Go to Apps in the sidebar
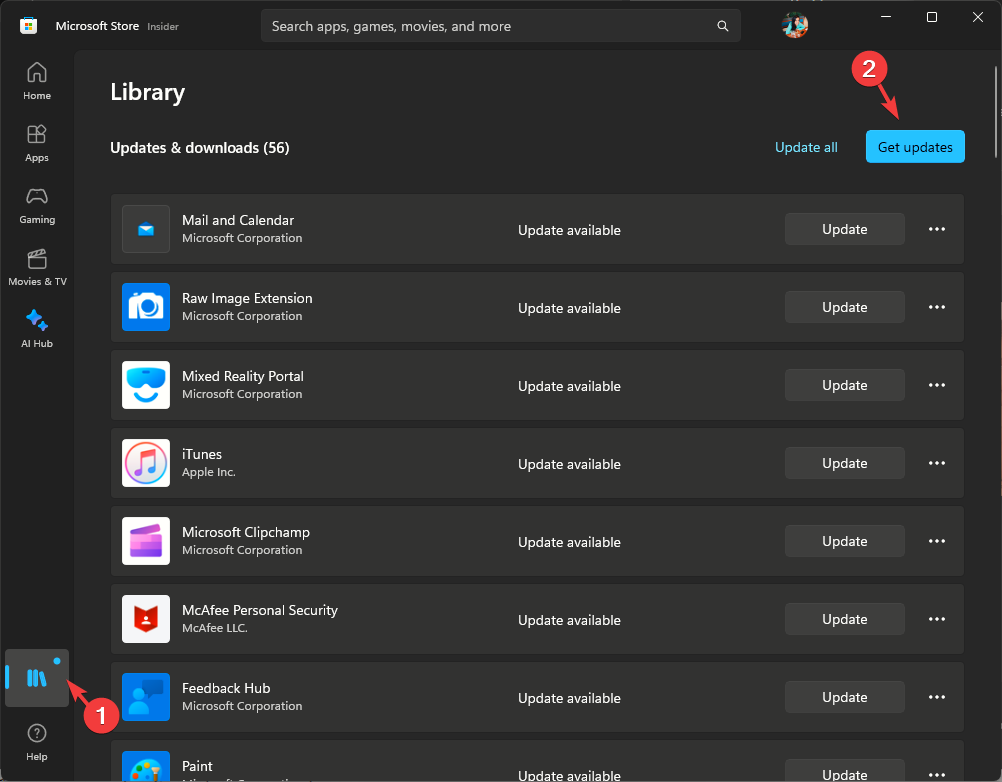 coord(37,143)
